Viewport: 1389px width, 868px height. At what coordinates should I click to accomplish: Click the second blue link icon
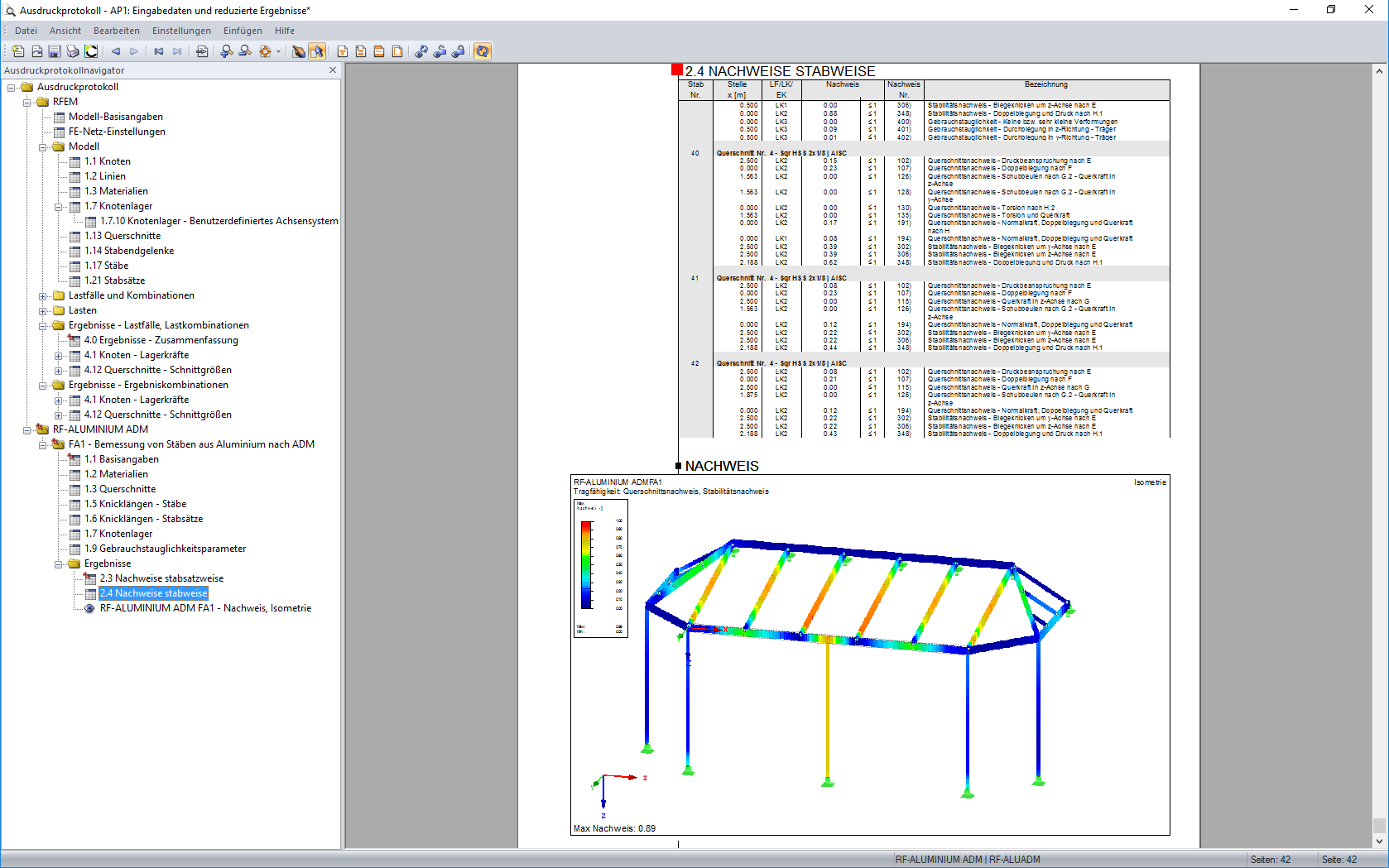coord(440,51)
